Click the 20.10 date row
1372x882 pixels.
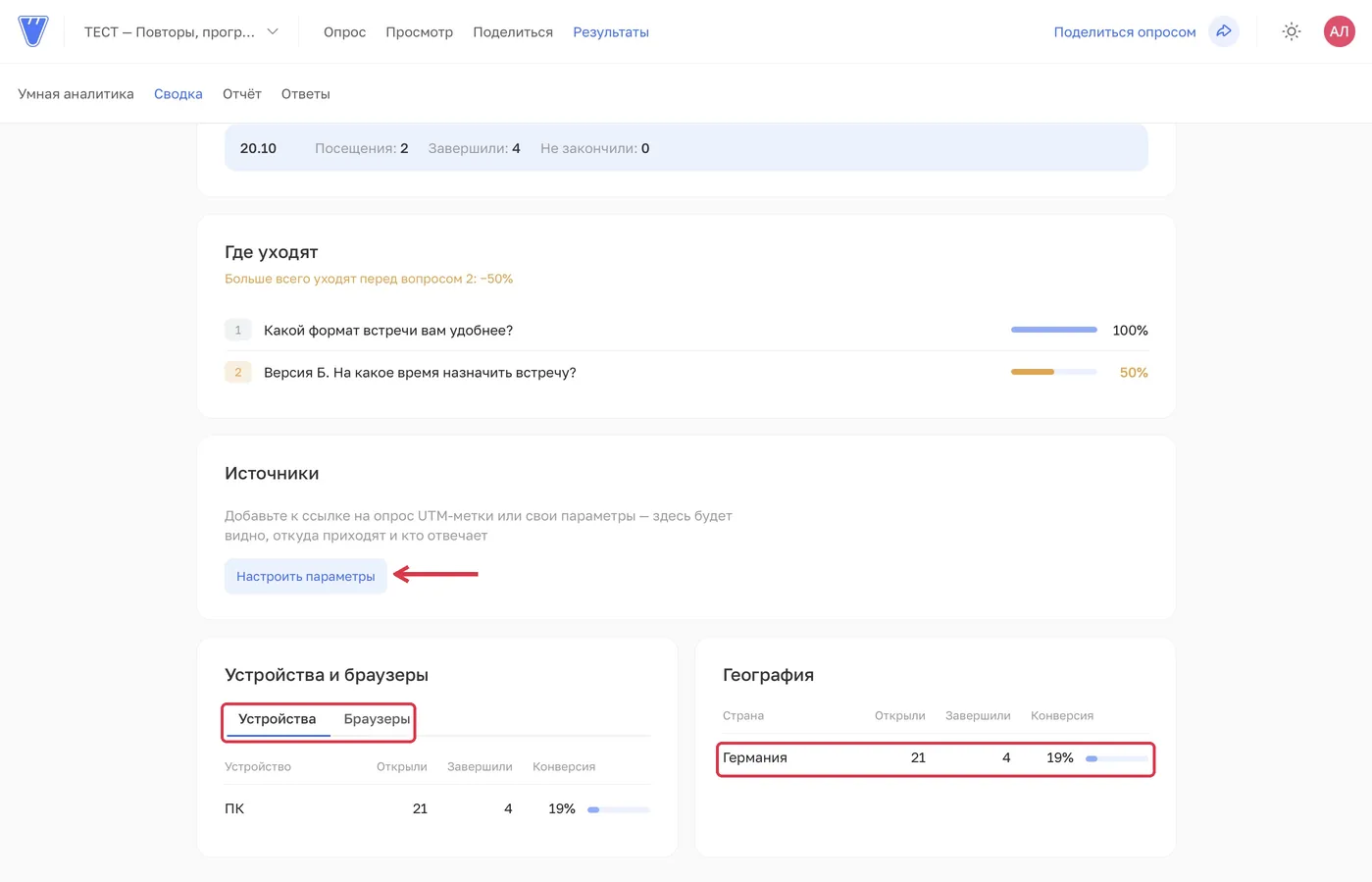tap(686, 148)
